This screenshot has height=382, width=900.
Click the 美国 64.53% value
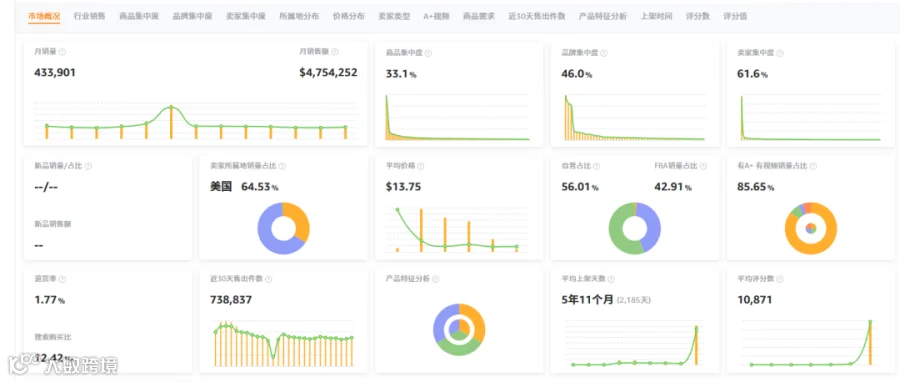point(245,187)
